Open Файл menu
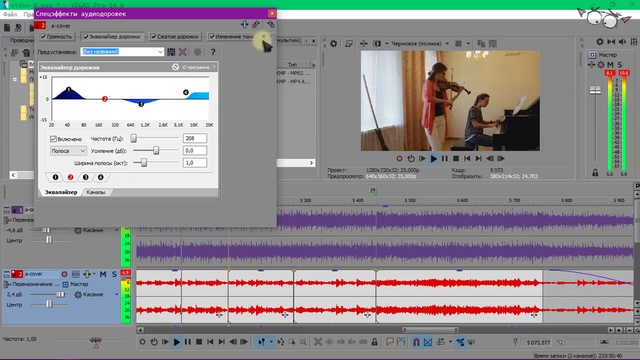640x360 pixels. (x=10, y=14)
